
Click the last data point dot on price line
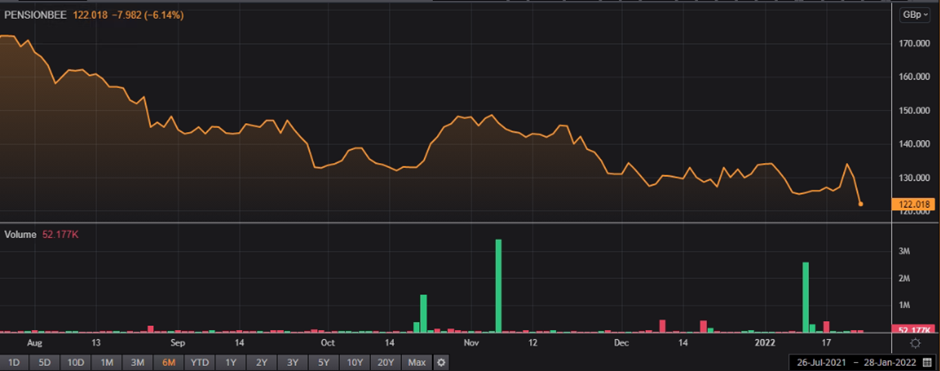(861, 204)
